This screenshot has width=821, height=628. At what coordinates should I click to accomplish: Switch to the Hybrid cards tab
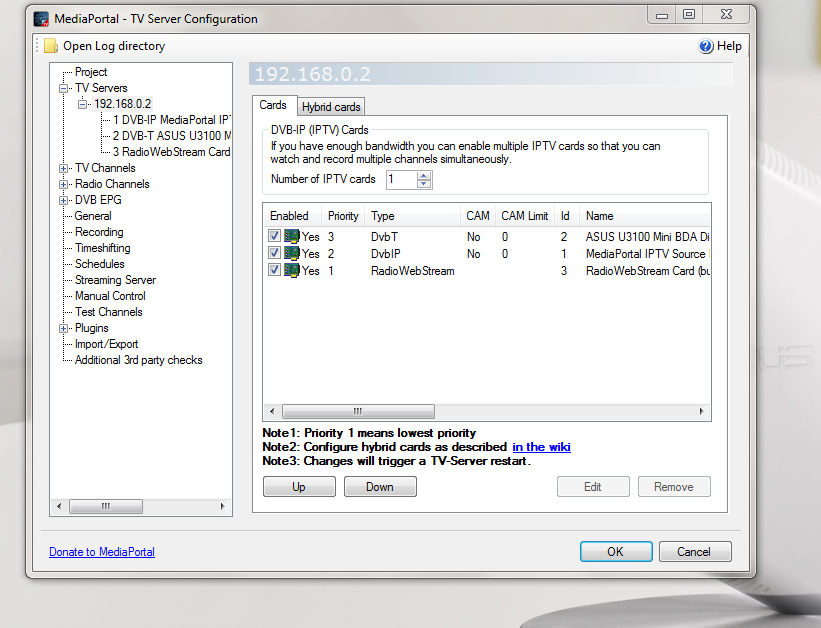pyautogui.click(x=331, y=107)
